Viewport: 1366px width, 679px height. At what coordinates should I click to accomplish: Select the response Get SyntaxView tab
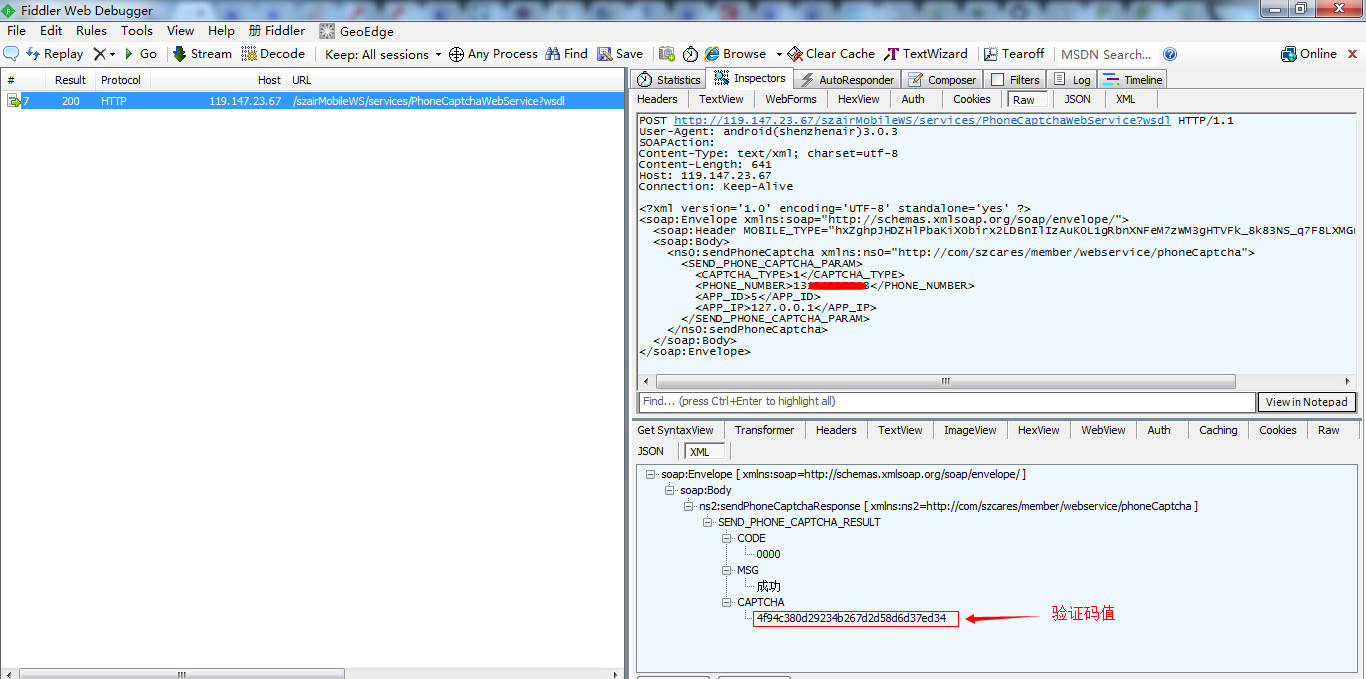(675, 430)
